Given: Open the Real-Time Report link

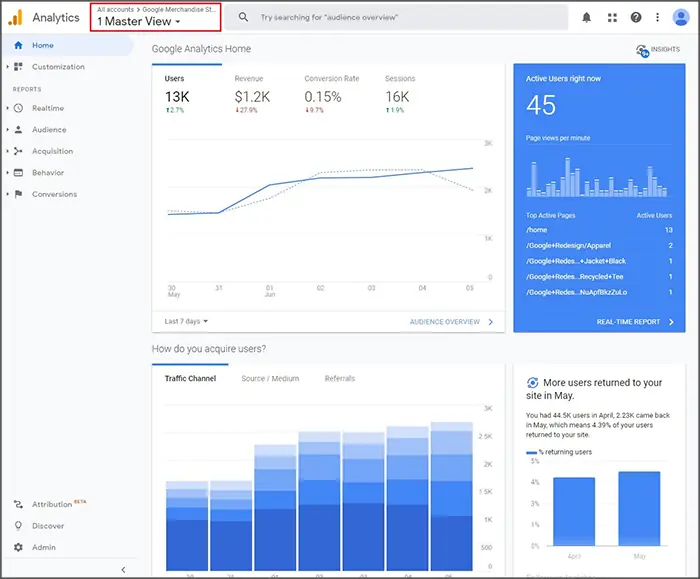Looking at the screenshot, I should [x=628, y=322].
